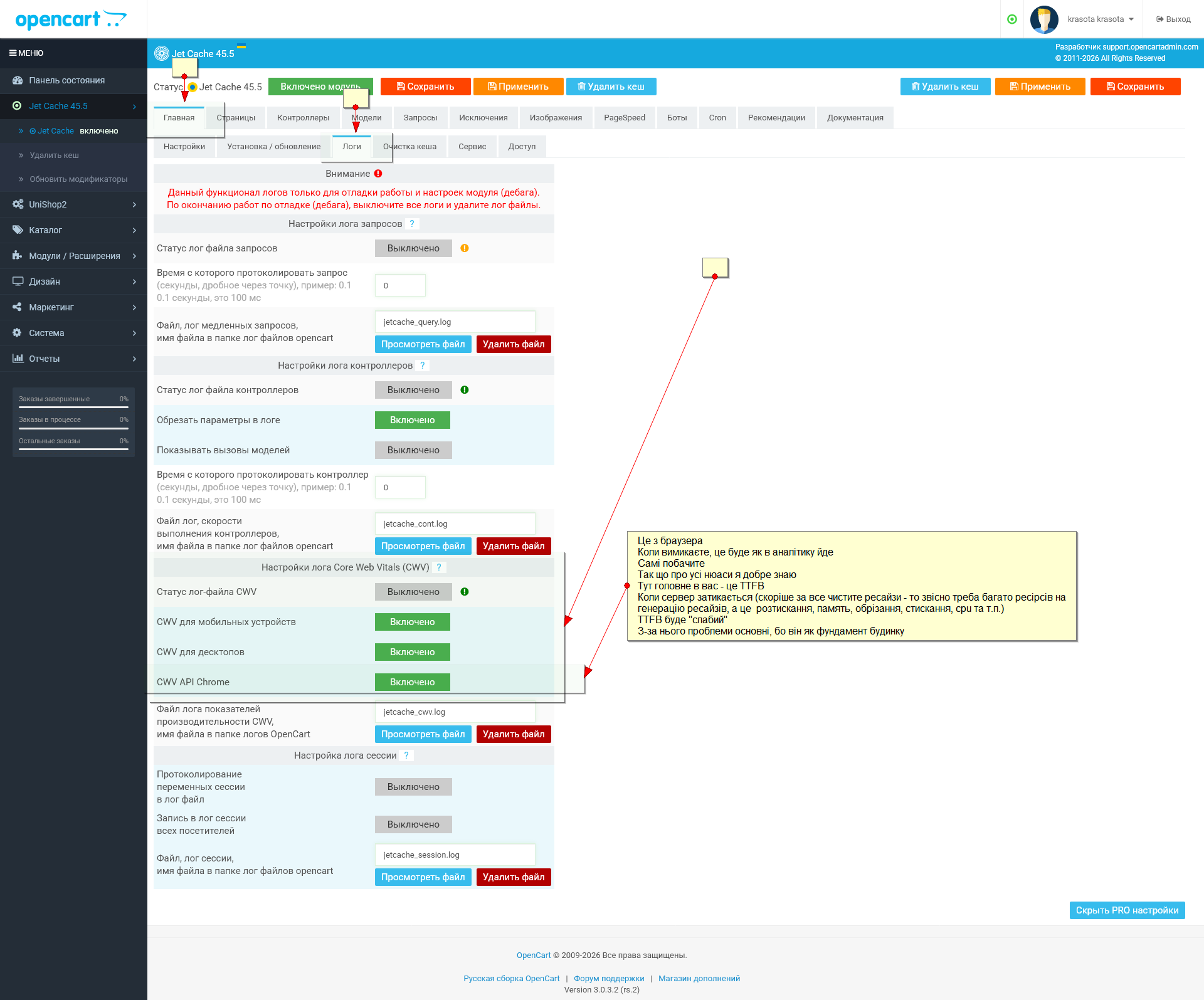Toggle Статус лог файла запросов switch

[413, 248]
